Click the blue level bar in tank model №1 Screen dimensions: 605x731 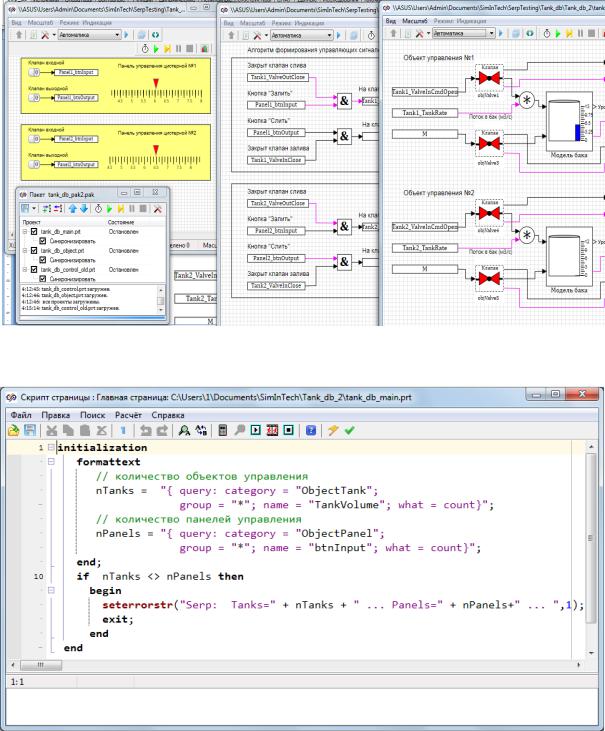coord(578,132)
